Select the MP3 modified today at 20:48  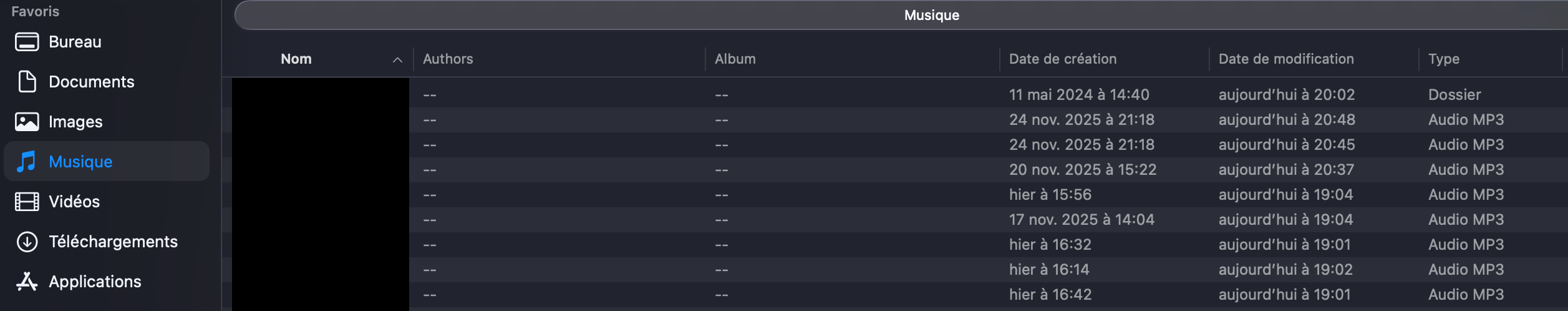click(x=1286, y=120)
